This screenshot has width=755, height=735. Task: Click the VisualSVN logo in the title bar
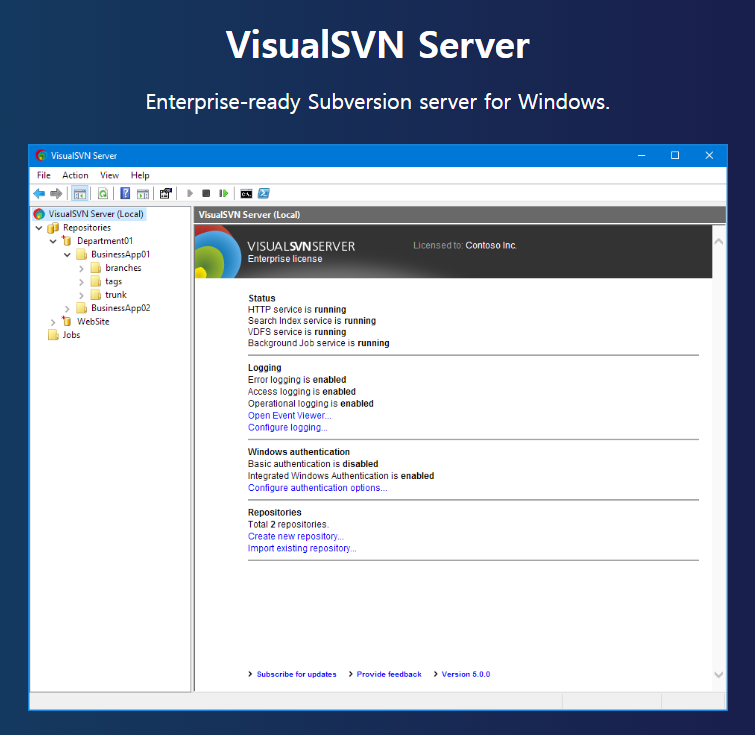pyautogui.click(x=41, y=155)
